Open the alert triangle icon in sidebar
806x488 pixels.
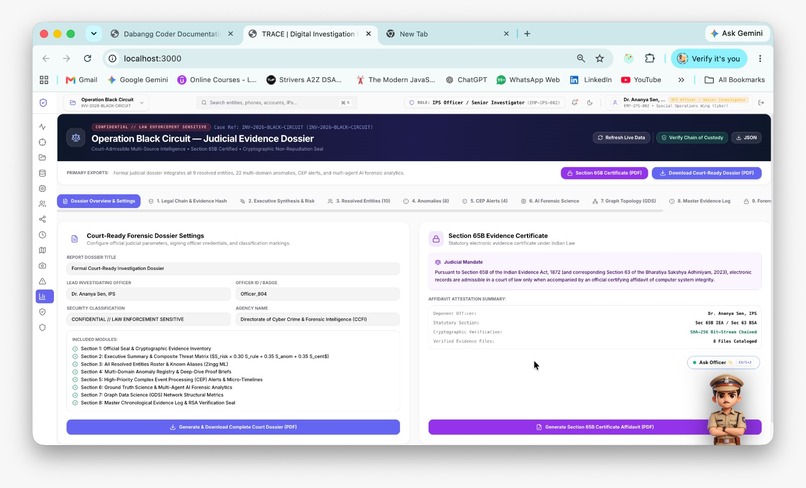(x=43, y=281)
